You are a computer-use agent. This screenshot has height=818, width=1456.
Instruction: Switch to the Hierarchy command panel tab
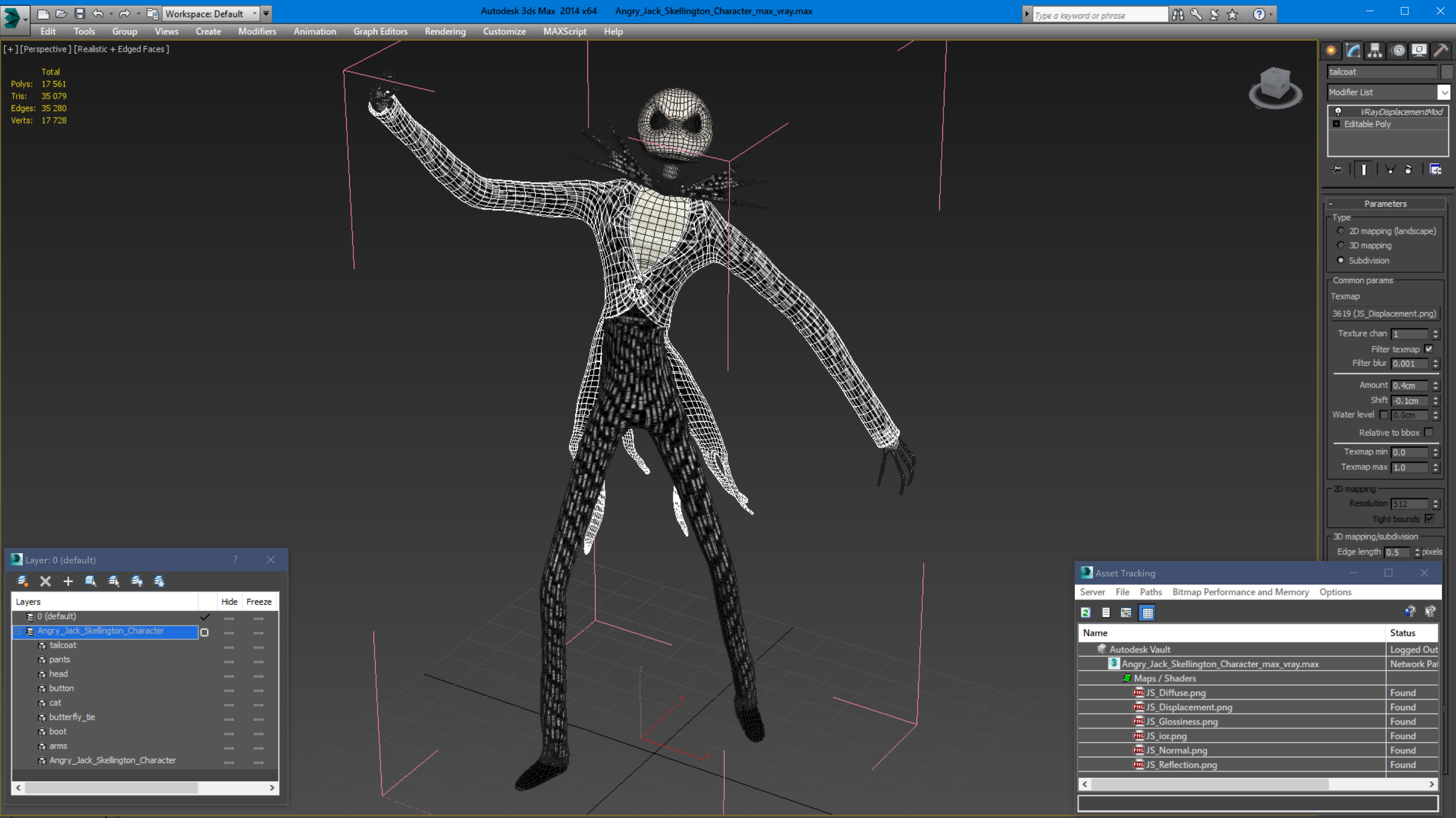1375,51
